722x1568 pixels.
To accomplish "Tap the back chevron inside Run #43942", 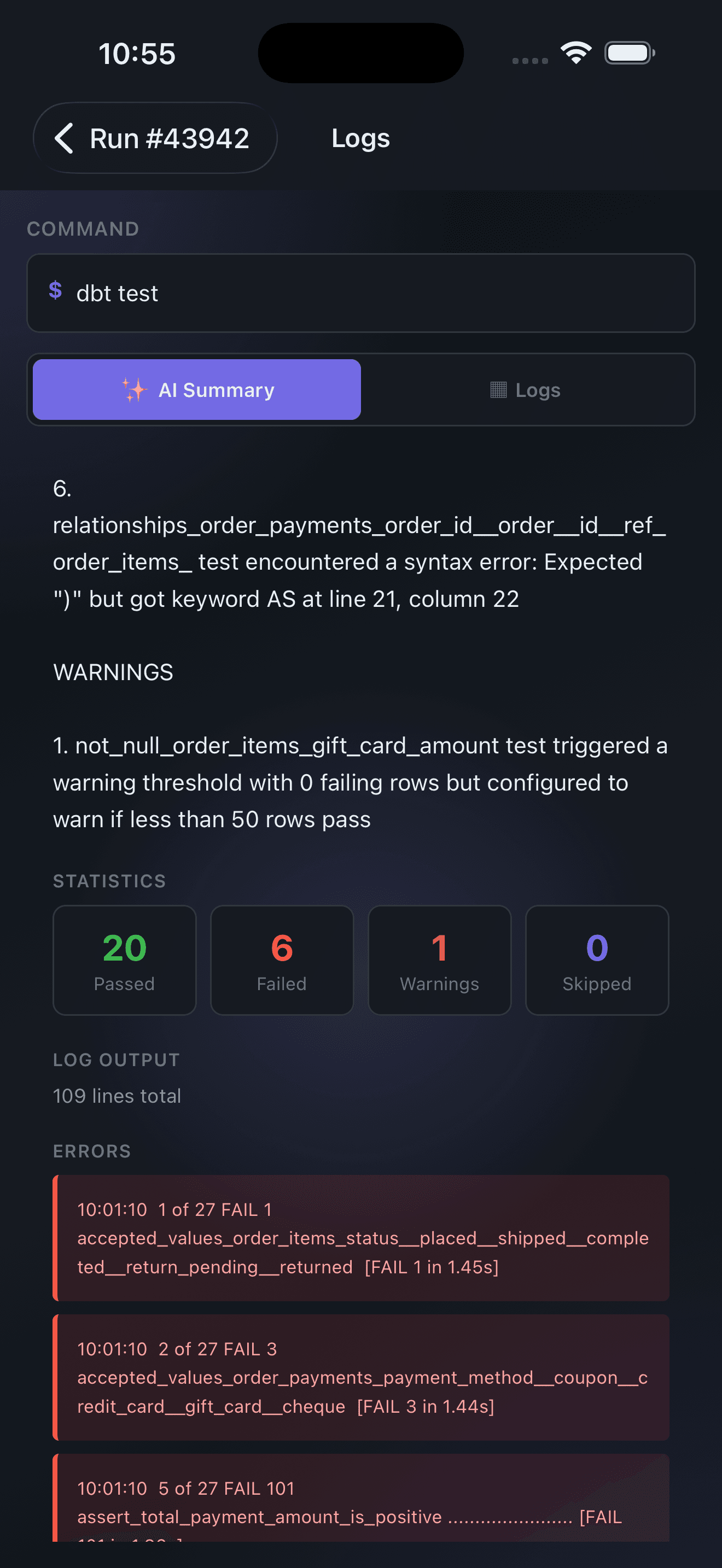I will 65,138.
